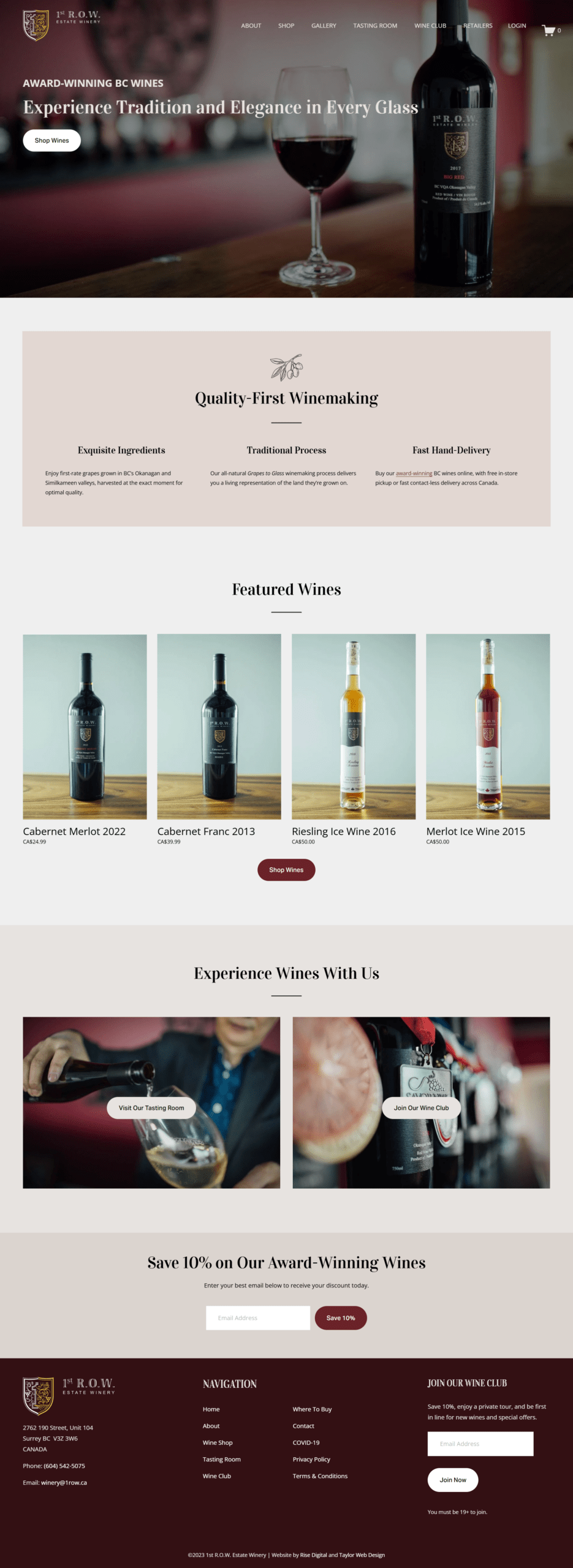
Task: Go to Wine Club in header
Action: click(x=430, y=26)
